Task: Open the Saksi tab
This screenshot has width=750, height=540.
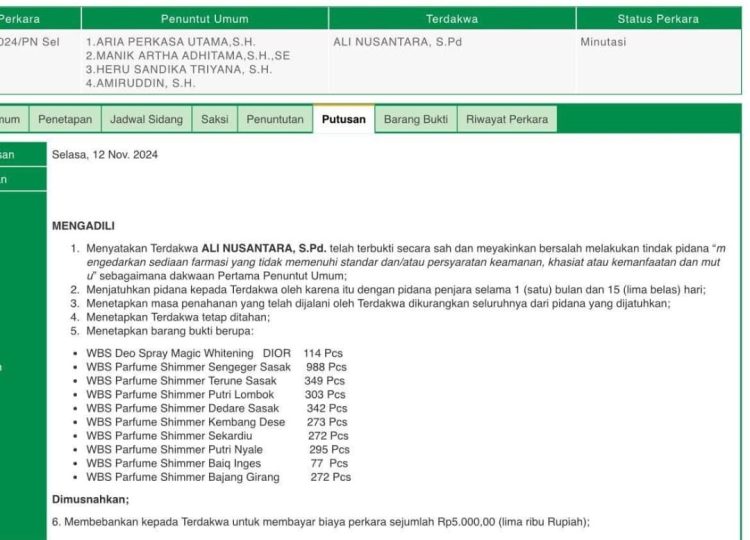Action: pyautogui.click(x=214, y=119)
